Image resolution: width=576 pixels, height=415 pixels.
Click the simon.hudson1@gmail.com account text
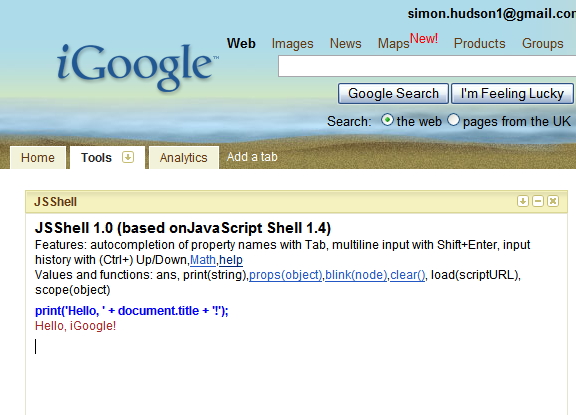click(x=492, y=14)
